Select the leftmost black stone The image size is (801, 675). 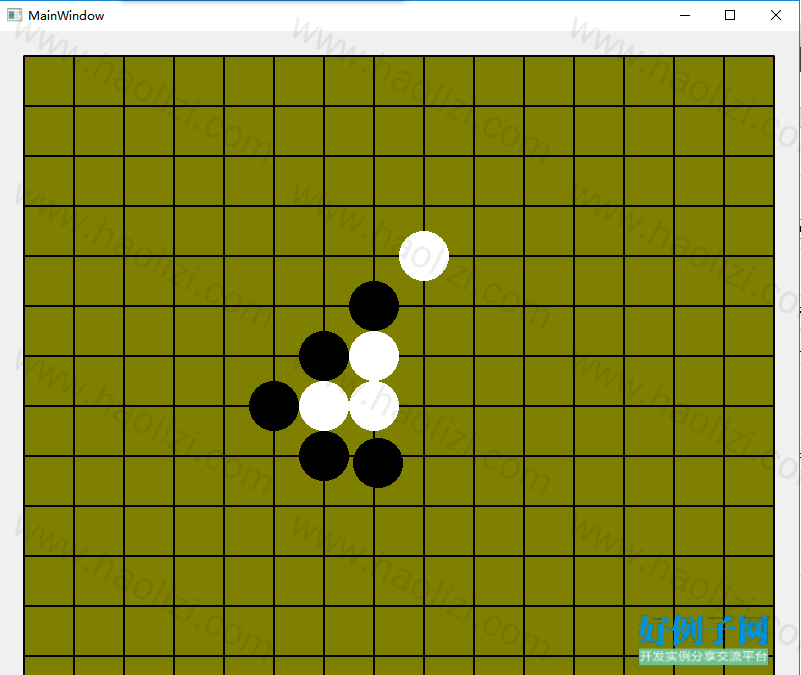coord(274,406)
